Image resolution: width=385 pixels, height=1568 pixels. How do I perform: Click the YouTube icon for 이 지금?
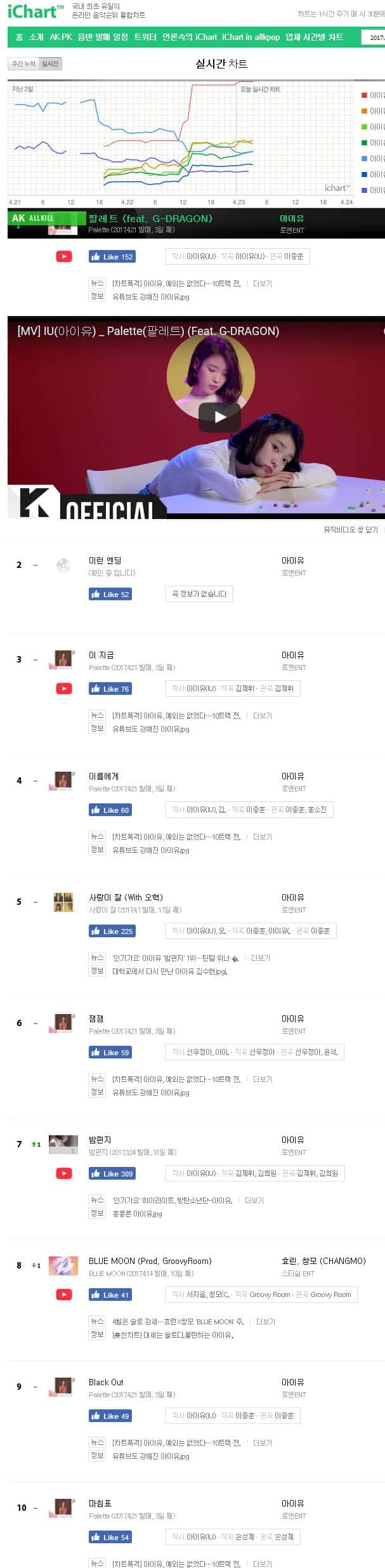tap(63, 688)
